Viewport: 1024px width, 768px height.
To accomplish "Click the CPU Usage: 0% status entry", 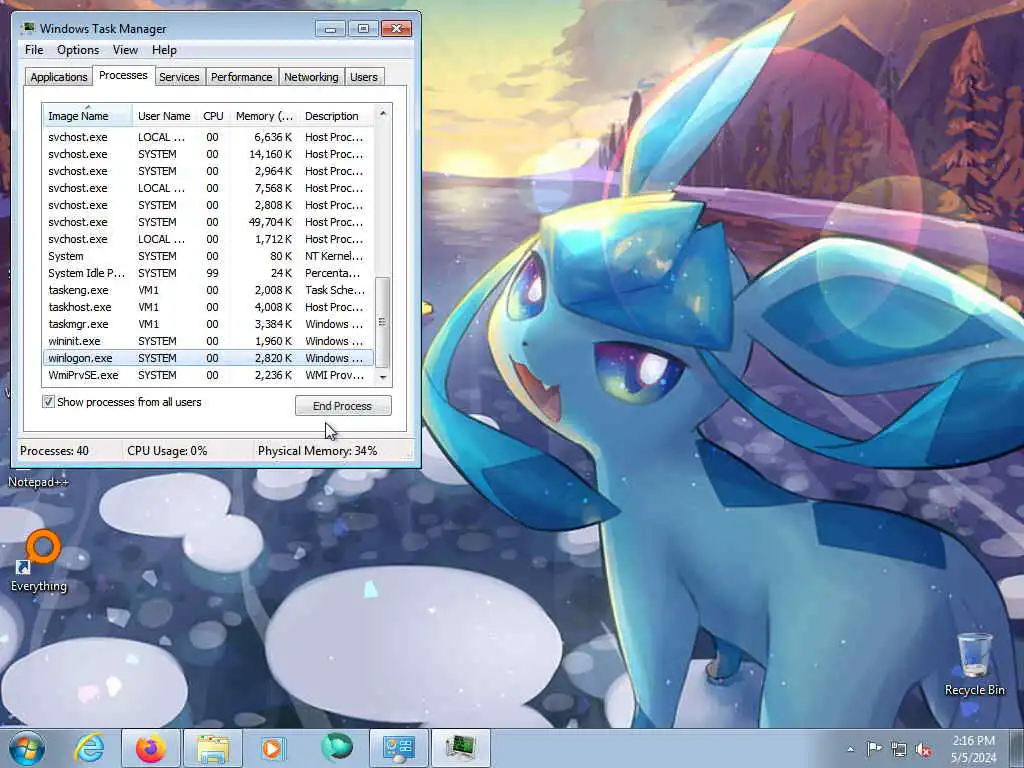I will (167, 451).
